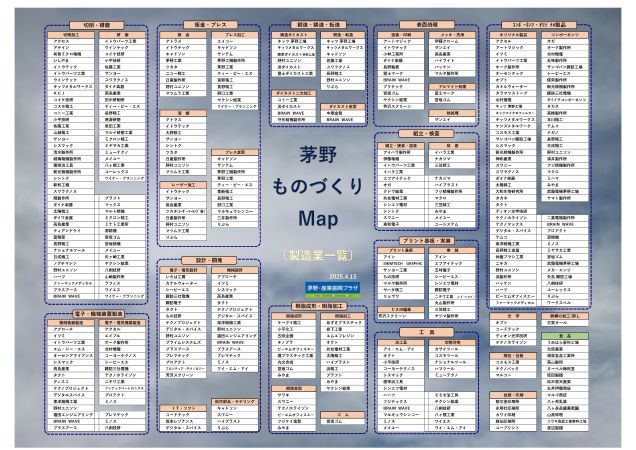Select the 表面処理 group header
Screen dimensions: 636x450
427,25
